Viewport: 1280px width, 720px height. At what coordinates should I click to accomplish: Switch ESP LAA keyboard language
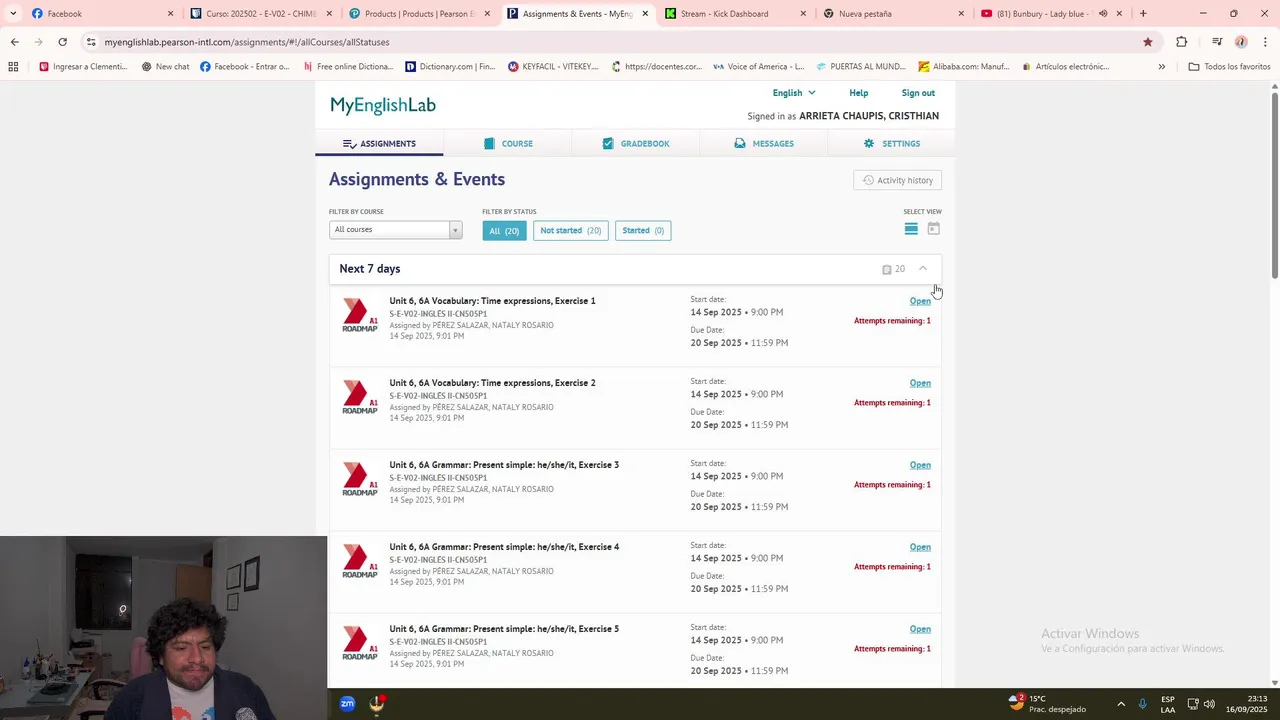point(1168,704)
